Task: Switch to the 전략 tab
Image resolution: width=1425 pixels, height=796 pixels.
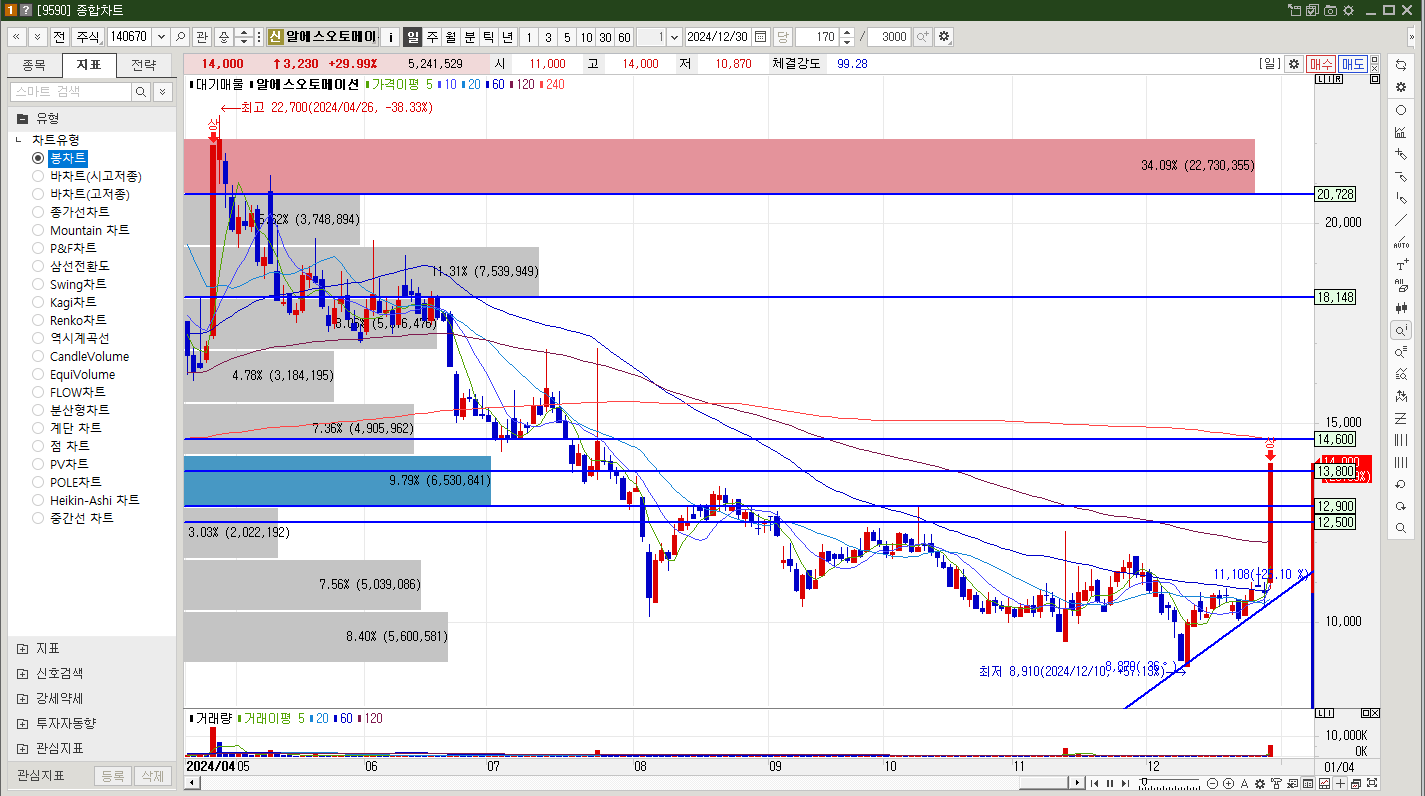Action: coord(144,65)
